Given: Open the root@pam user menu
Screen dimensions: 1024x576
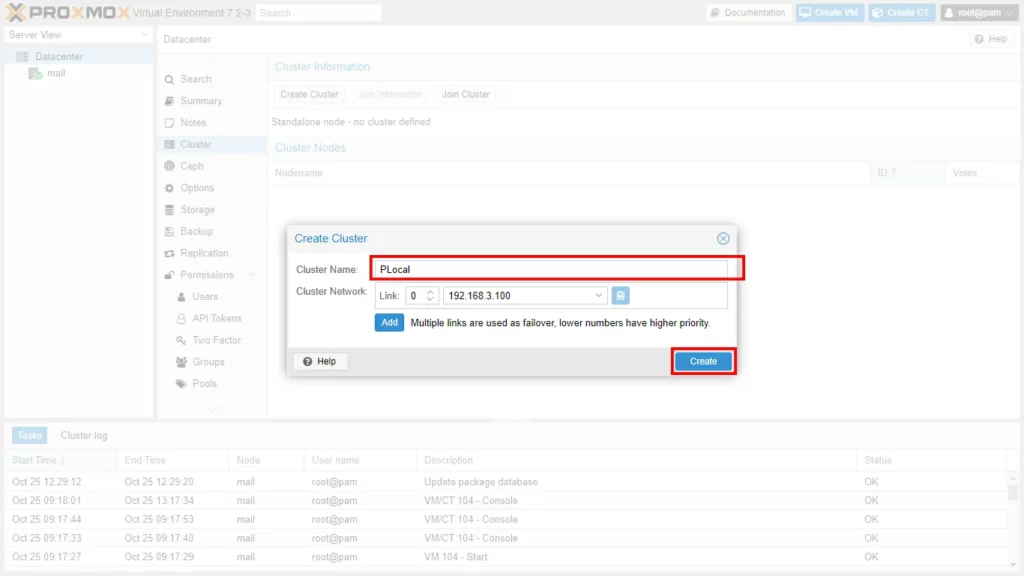Looking at the screenshot, I should 978,13.
